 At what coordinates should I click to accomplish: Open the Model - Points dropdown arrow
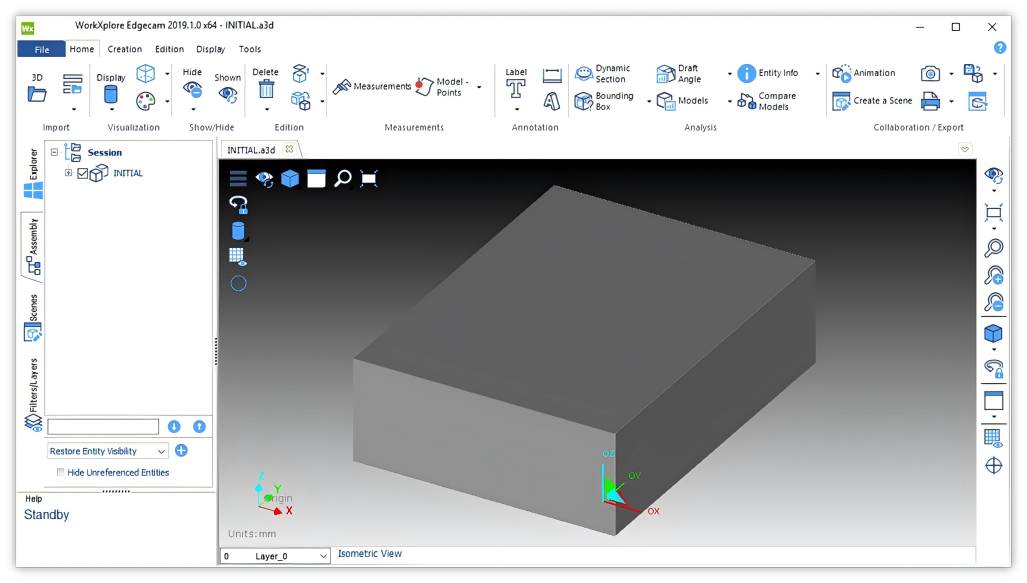(479, 87)
